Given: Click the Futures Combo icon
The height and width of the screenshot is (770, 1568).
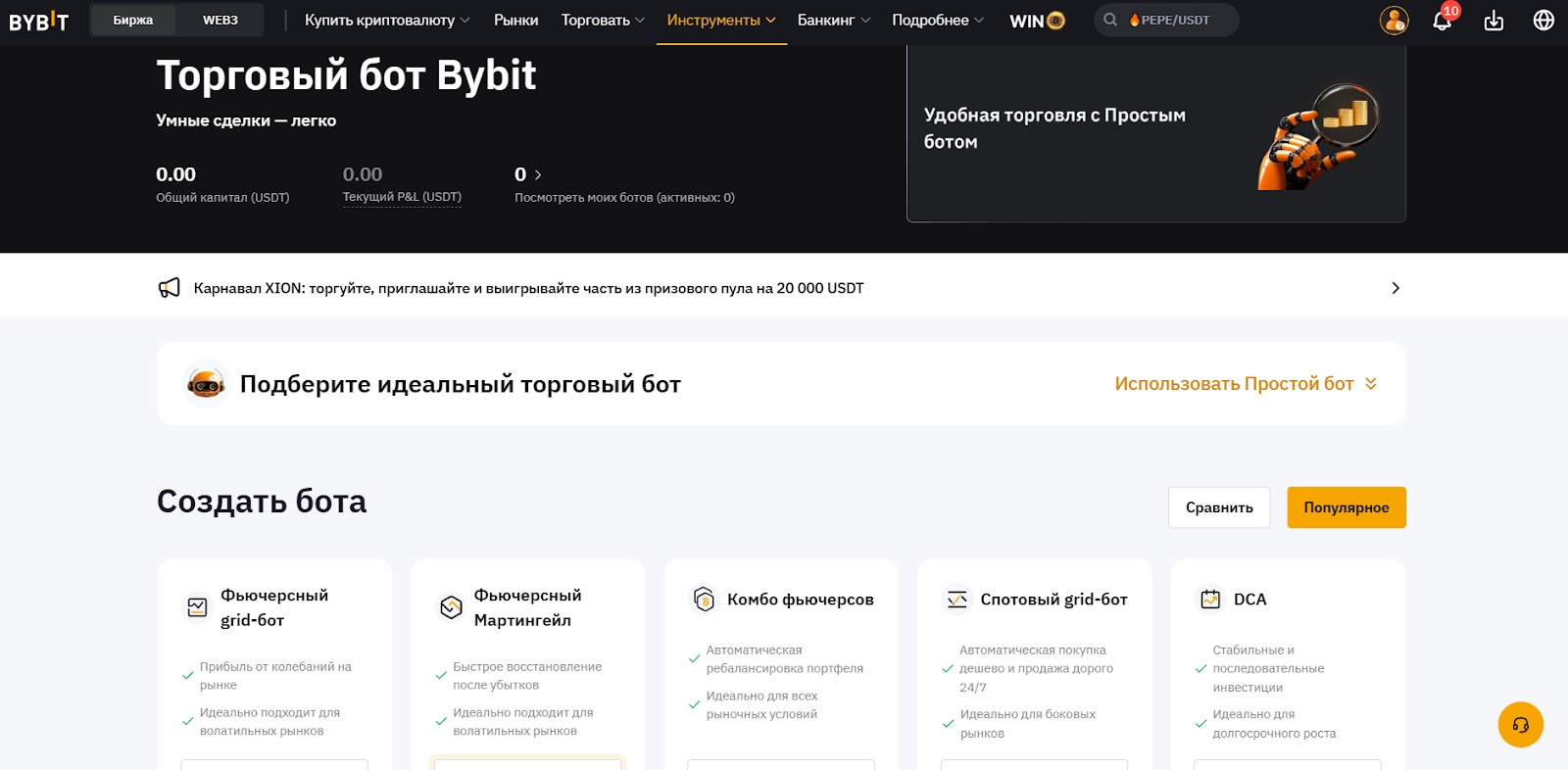Looking at the screenshot, I should coord(704,599).
